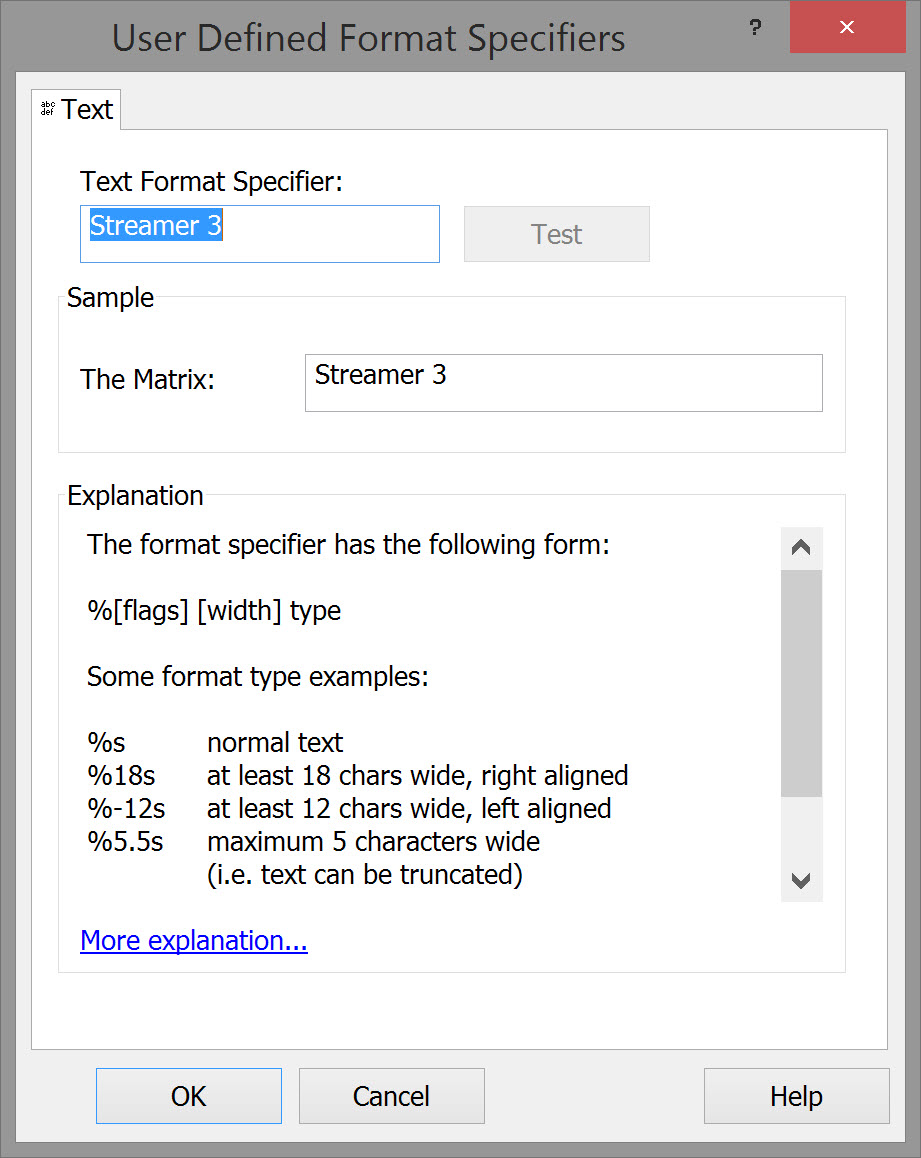Image resolution: width=921 pixels, height=1158 pixels.
Task: Open Help with the bottom Help button
Action: tap(796, 1096)
